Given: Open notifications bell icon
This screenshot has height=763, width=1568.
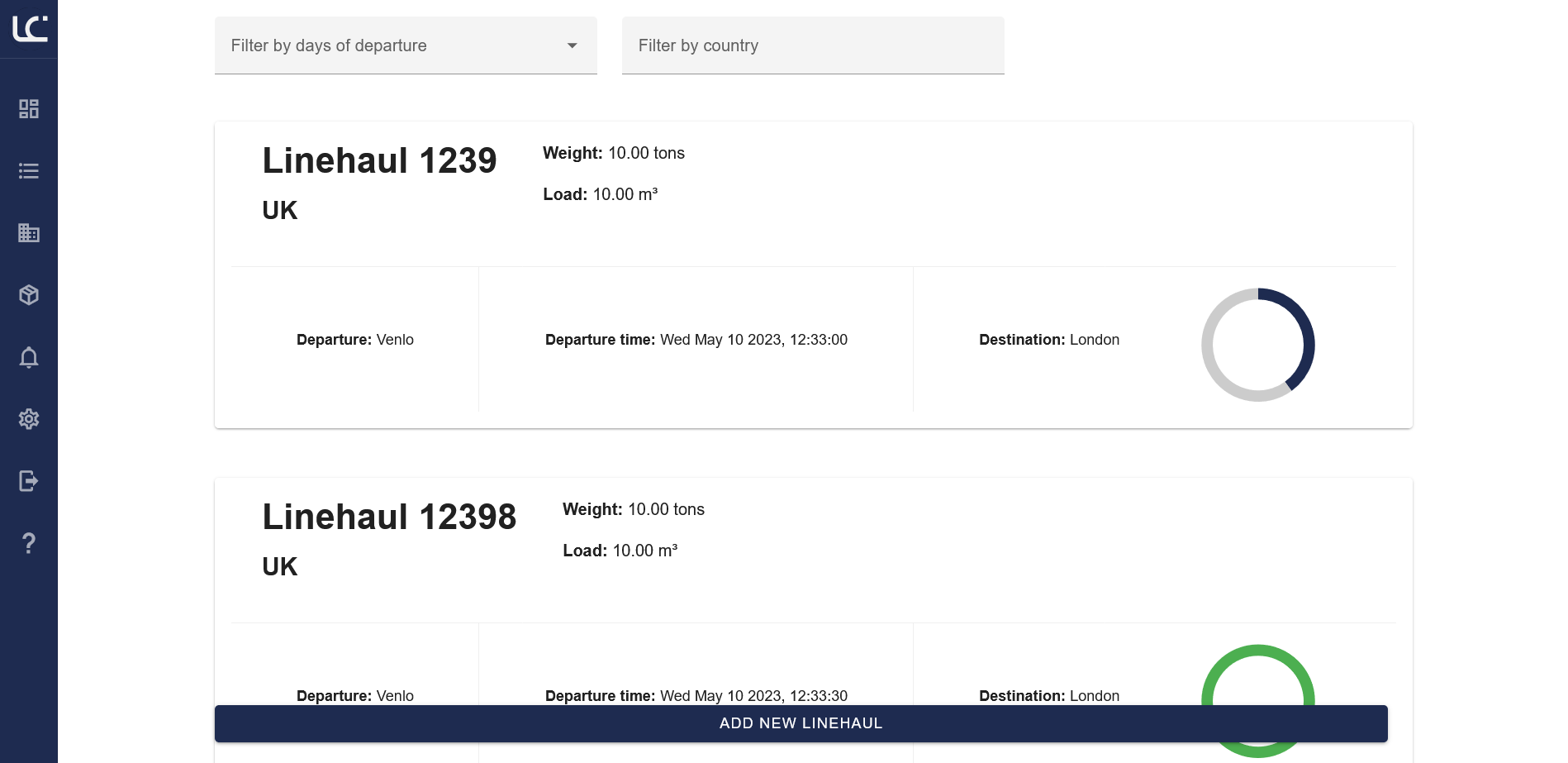Looking at the screenshot, I should [x=29, y=357].
